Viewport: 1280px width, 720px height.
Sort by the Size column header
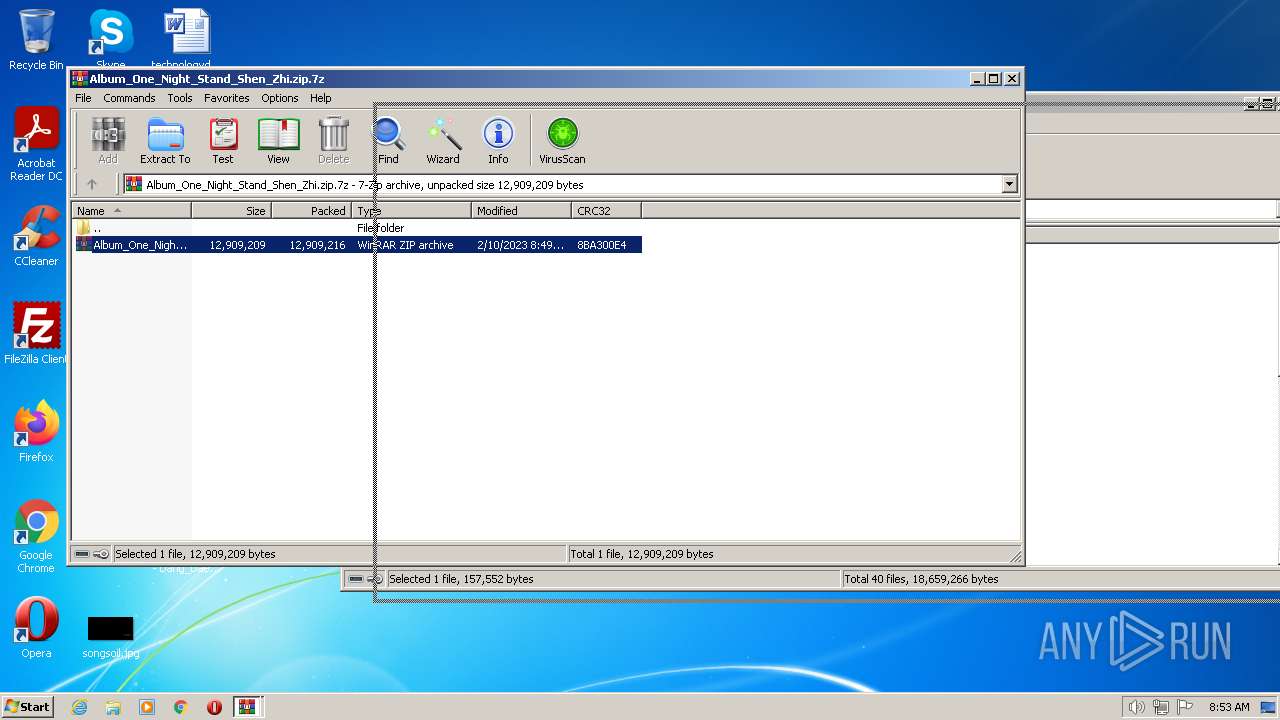click(x=231, y=211)
